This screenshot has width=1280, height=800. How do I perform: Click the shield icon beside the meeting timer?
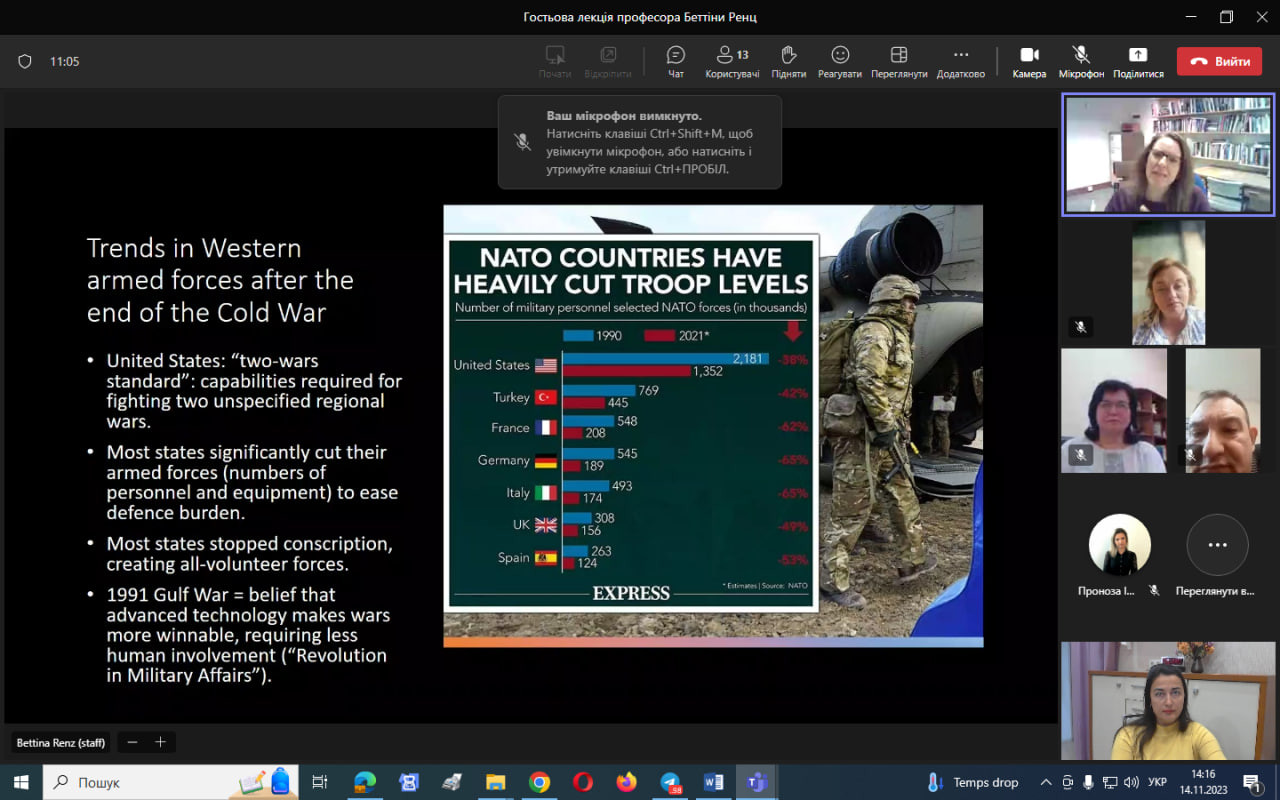[25, 61]
